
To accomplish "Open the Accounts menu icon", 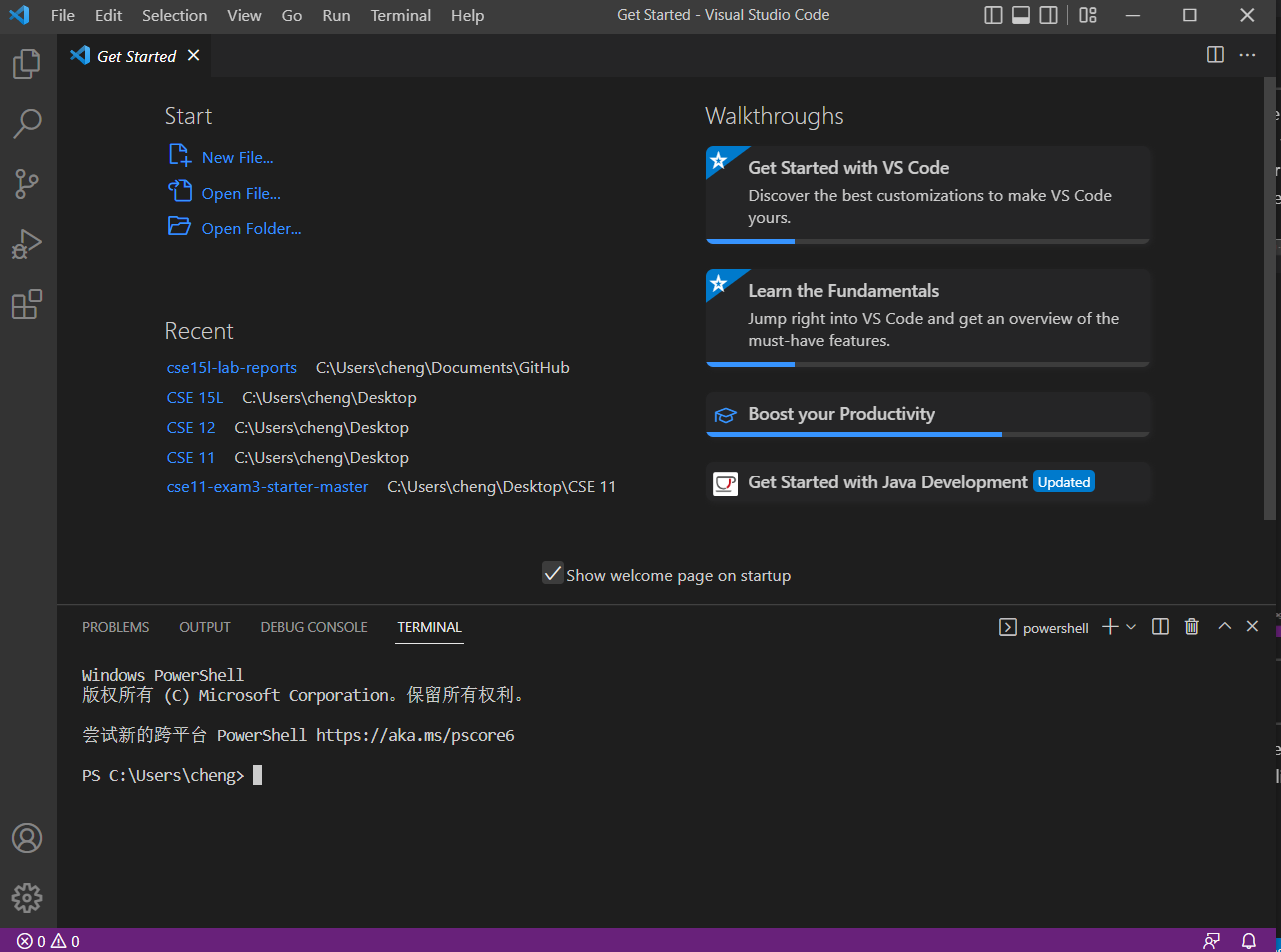I will (27, 838).
